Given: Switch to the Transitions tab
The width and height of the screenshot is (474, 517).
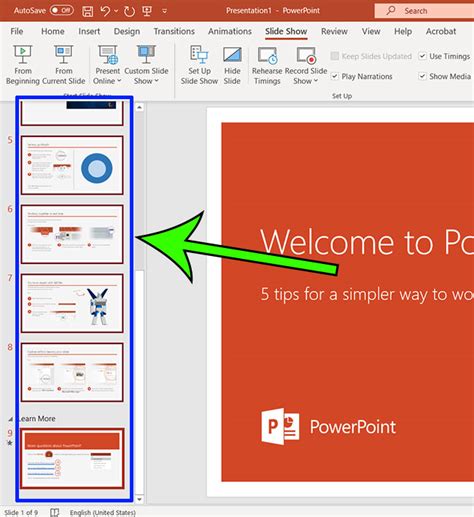Looking at the screenshot, I should pyautogui.click(x=174, y=31).
